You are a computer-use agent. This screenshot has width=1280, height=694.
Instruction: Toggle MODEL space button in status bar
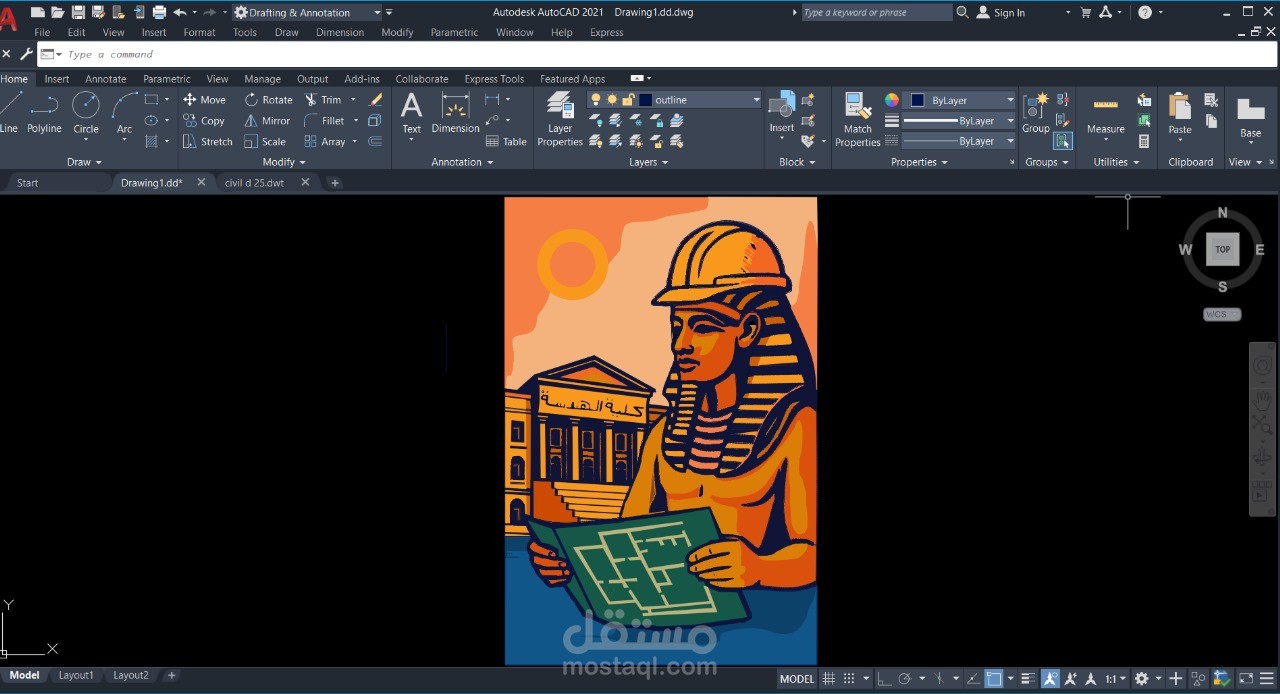point(797,679)
